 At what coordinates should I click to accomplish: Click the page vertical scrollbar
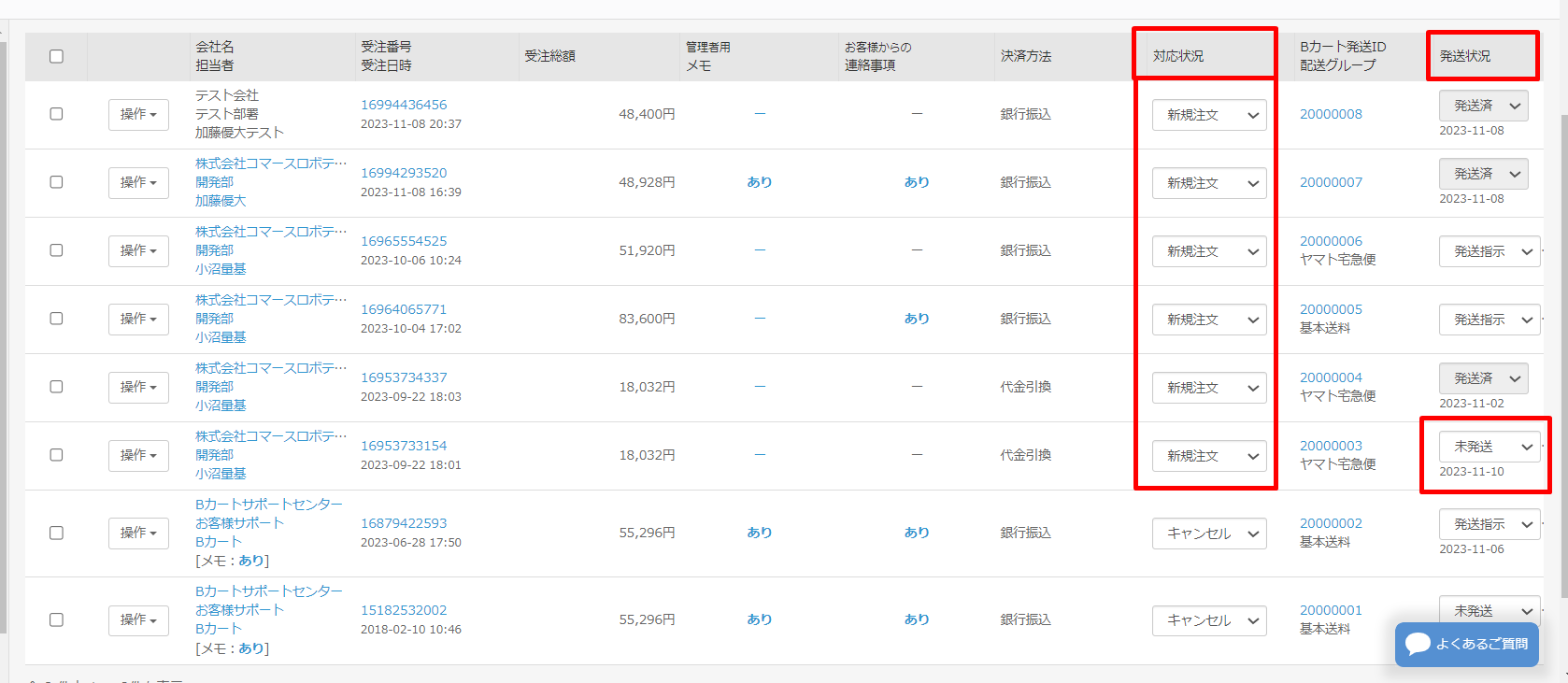(x=1563, y=355)
